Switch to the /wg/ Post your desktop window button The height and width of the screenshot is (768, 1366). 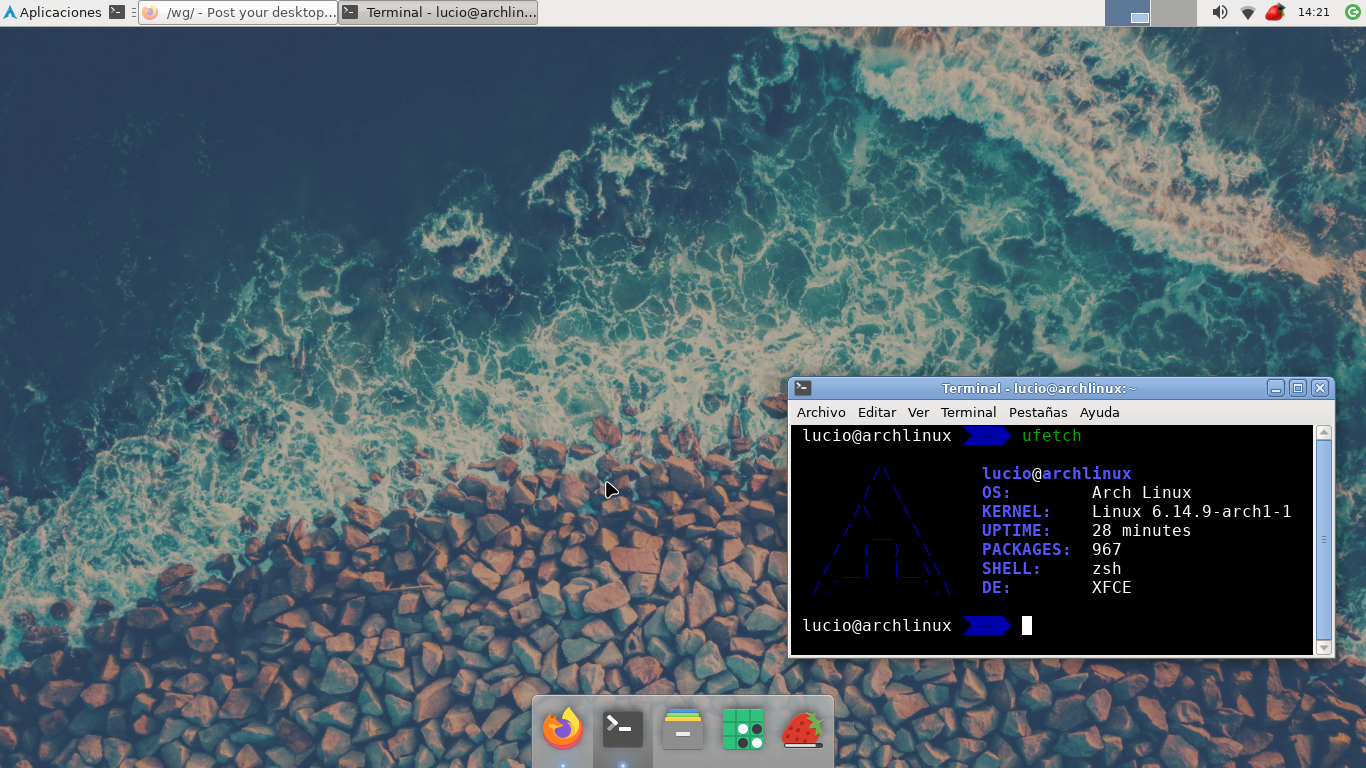click(x=238, y=12)
